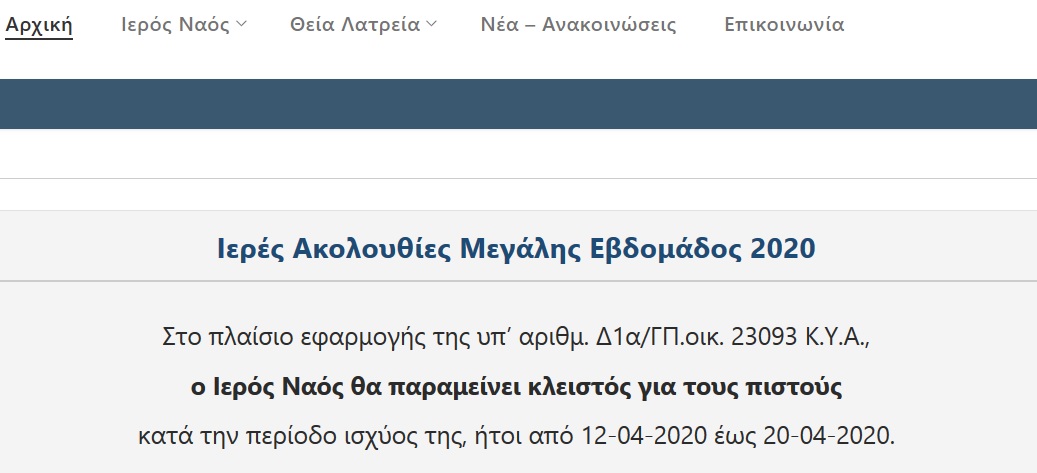Click the Ιερές Ακολουθίες Μεγάλης Εβδομάδος heading
This screenshot has width=1037, height=473.
[517, 248]
